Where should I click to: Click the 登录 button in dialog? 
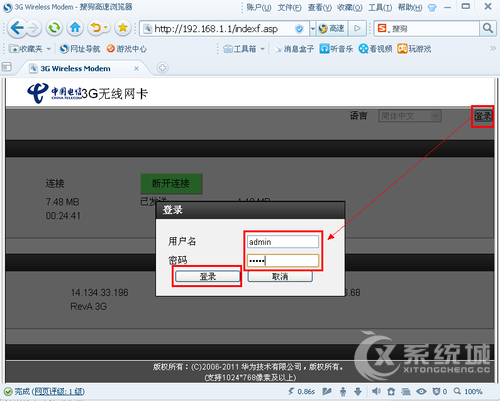coord(207,276)
